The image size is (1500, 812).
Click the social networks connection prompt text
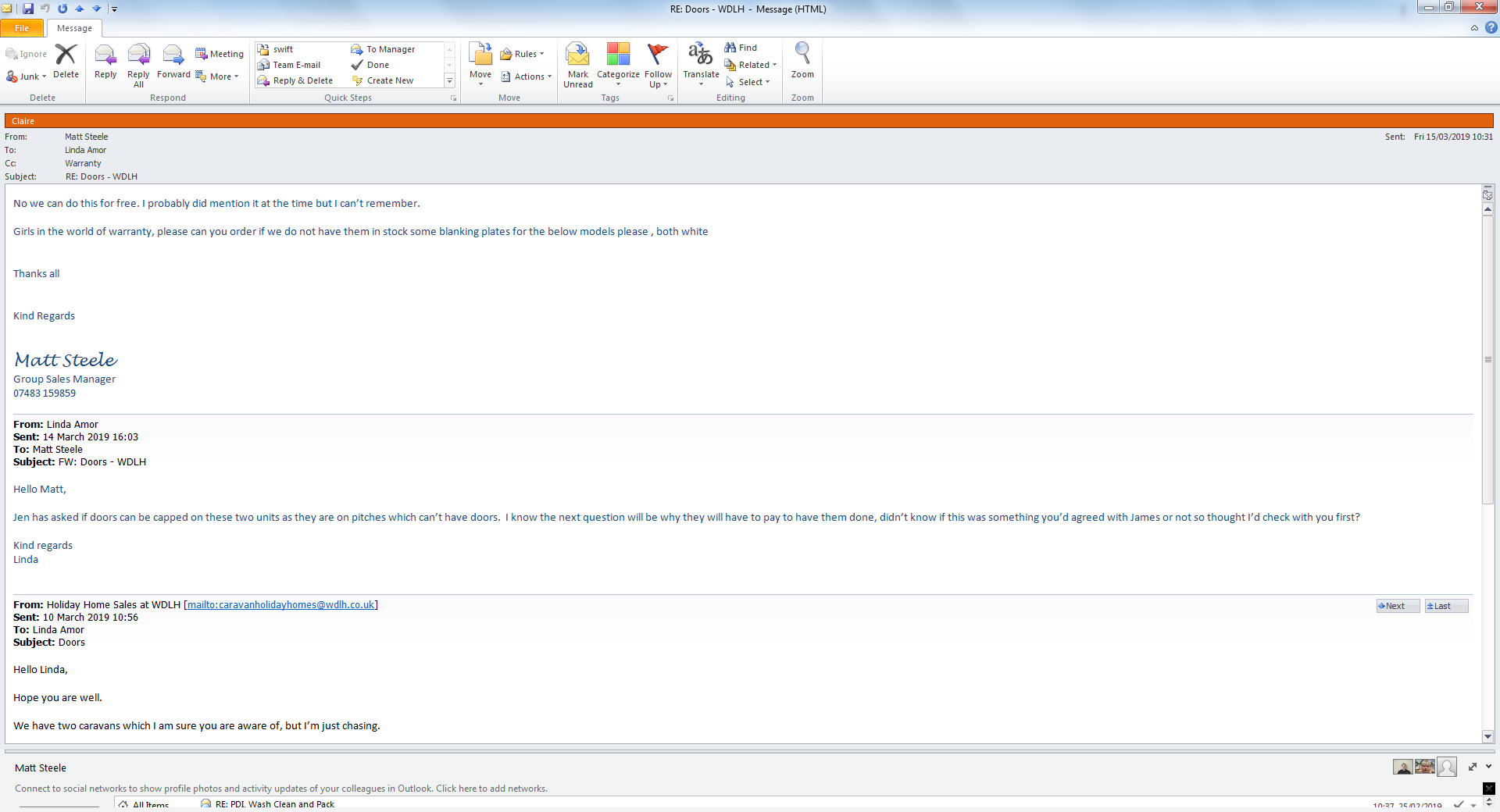click(x=281, y=789)
